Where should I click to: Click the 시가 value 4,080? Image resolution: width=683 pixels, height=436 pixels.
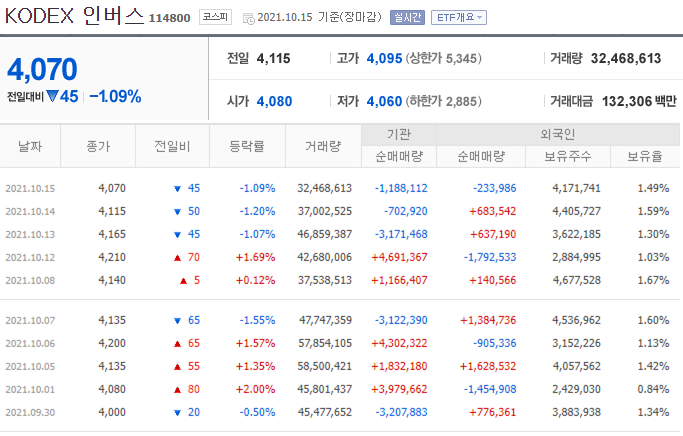click(x=274, y=101)
